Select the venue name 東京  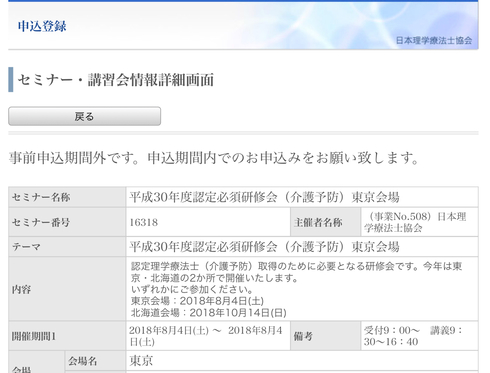(x=141, y=361)
